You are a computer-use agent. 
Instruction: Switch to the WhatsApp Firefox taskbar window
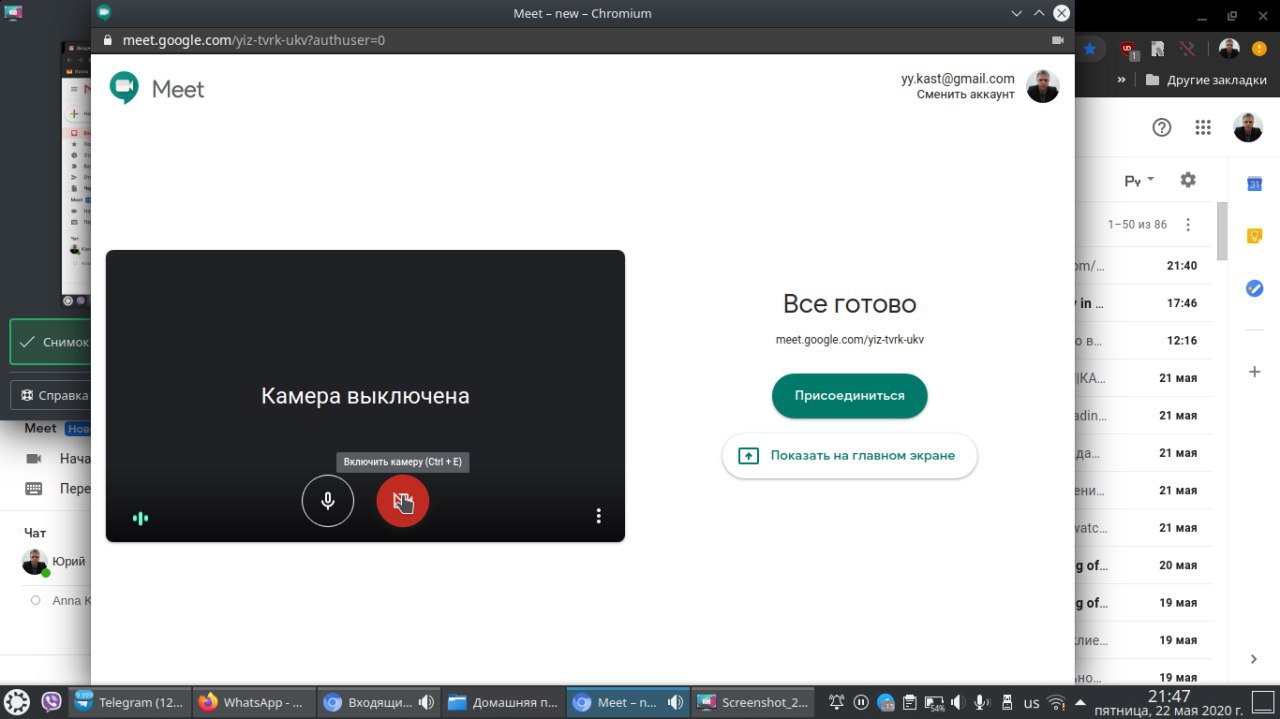click(253, 702)
